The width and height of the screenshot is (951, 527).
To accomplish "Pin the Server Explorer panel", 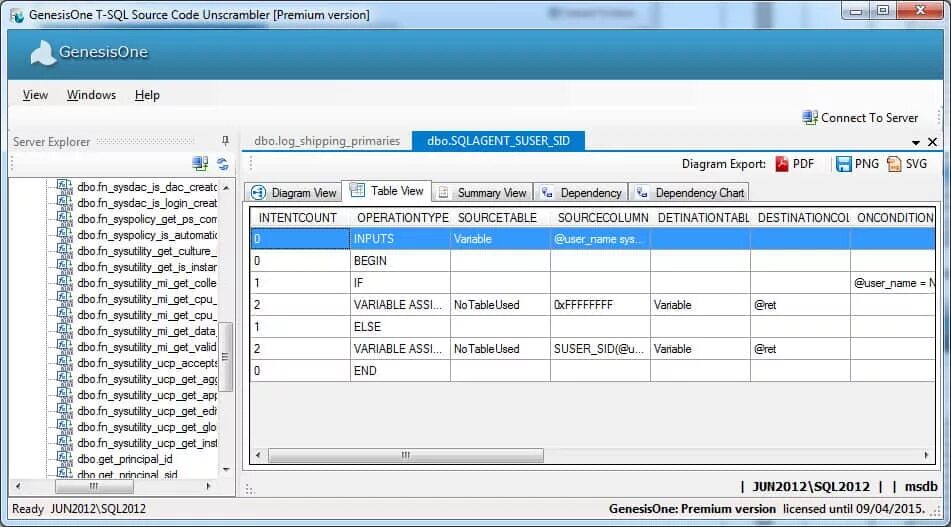I will [225, 141].
